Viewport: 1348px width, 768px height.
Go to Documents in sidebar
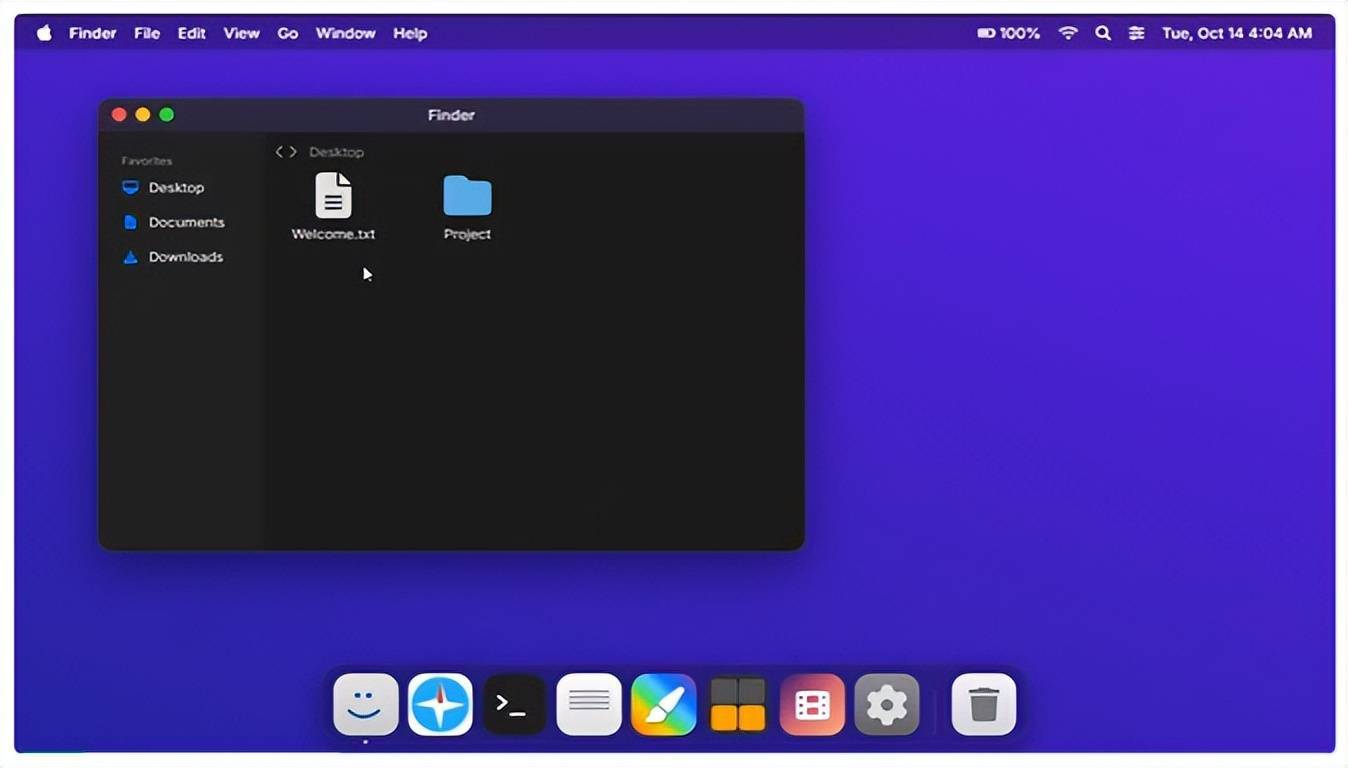(185, 222)
